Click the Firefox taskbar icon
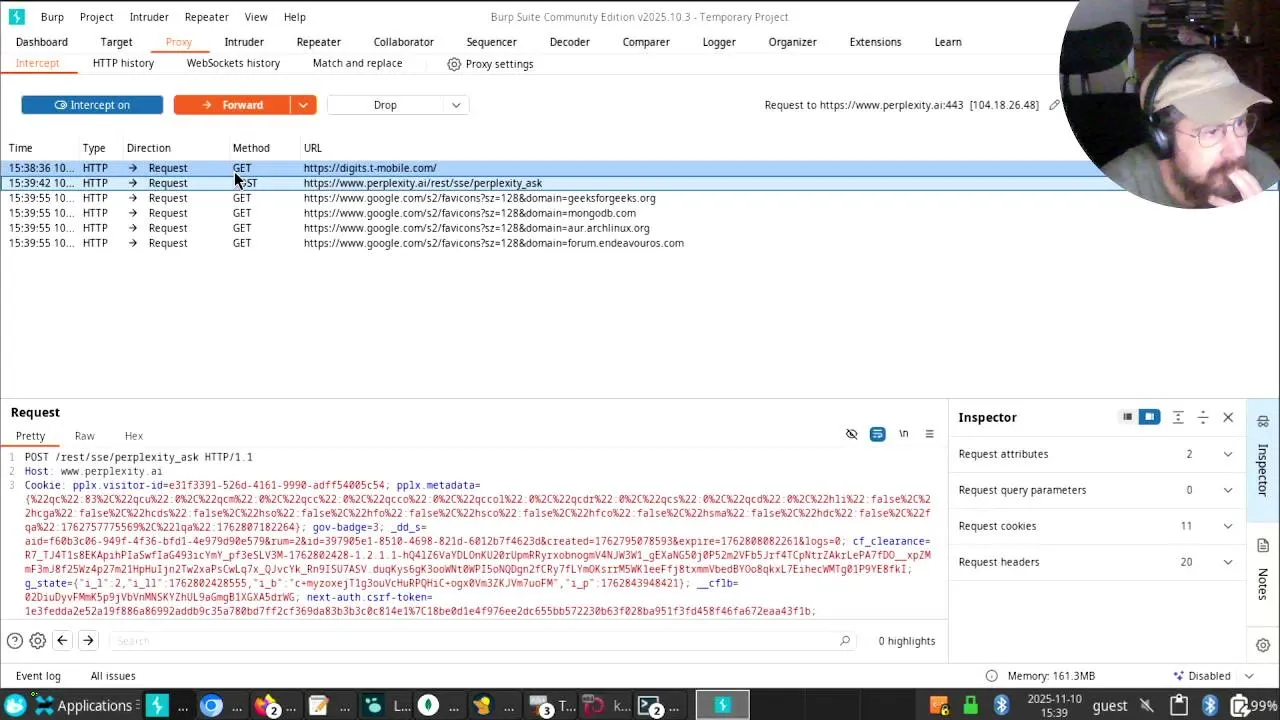Screen dimensions: 1280x720 [266, 706]
